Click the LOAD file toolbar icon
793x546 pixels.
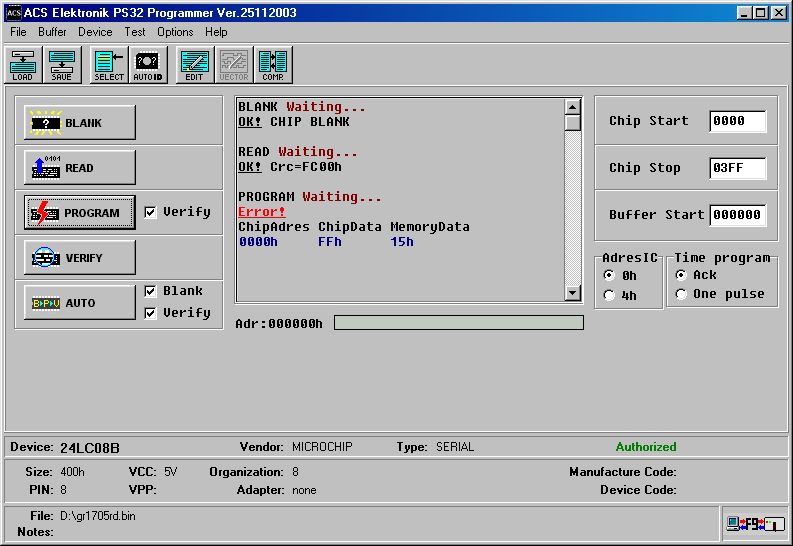[x=22, y=65]
